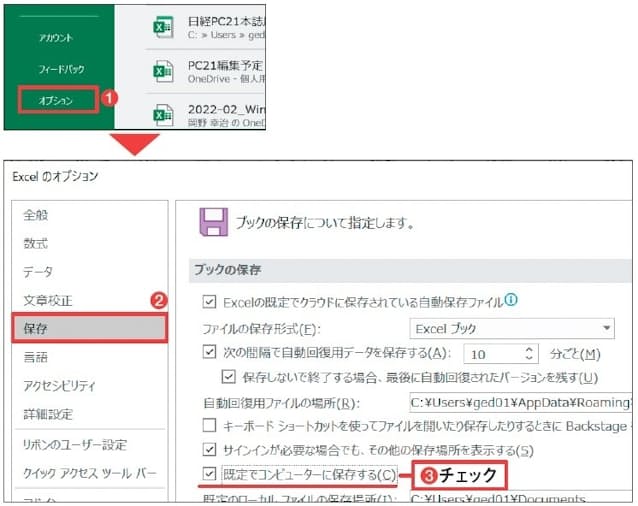Click the autorecover minutes stepper arrows
Viewport: 638px width, 506px height.
(530, 353)
